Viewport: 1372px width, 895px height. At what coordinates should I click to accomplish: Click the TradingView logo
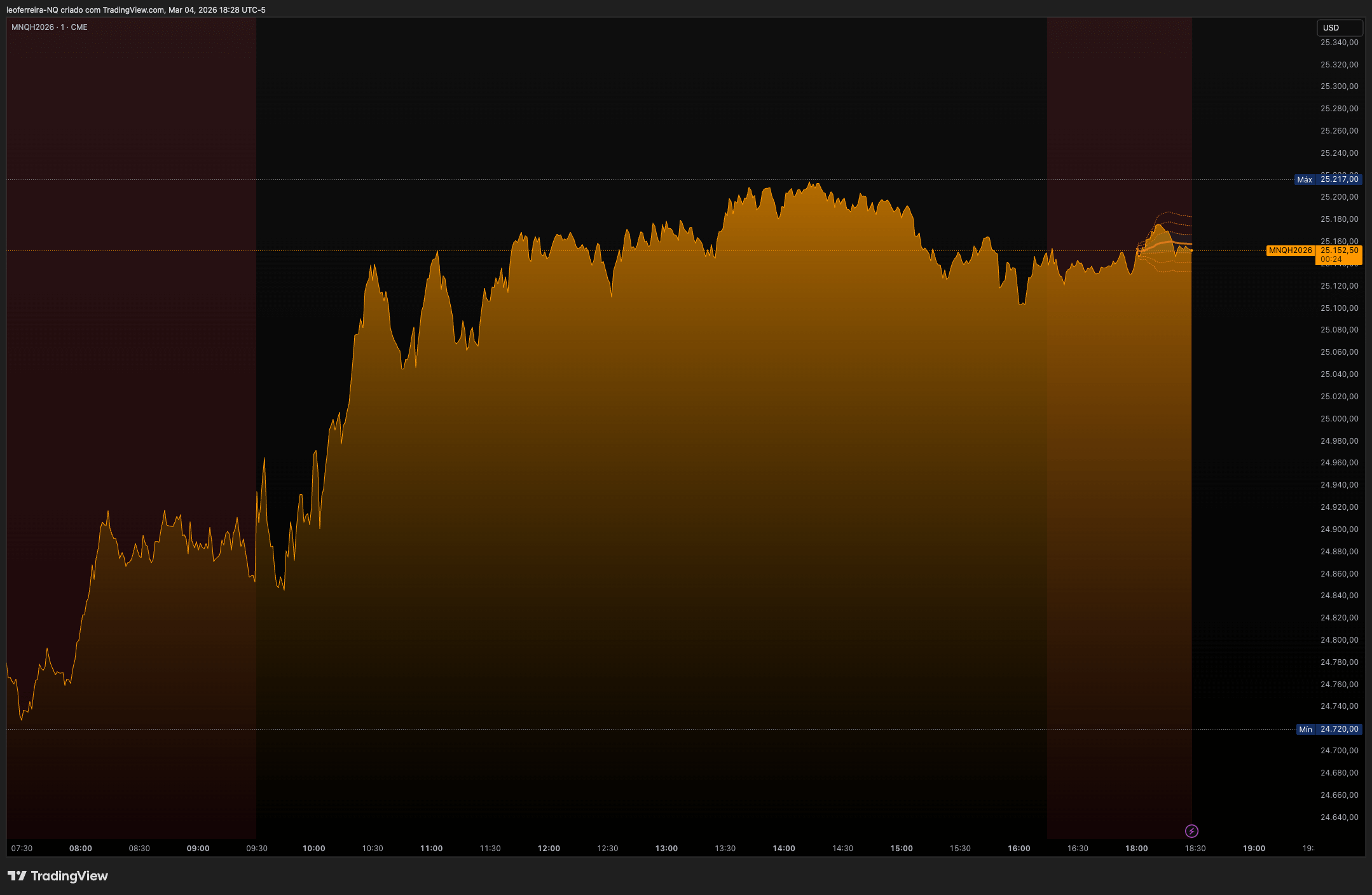click(x=58, y=876)
